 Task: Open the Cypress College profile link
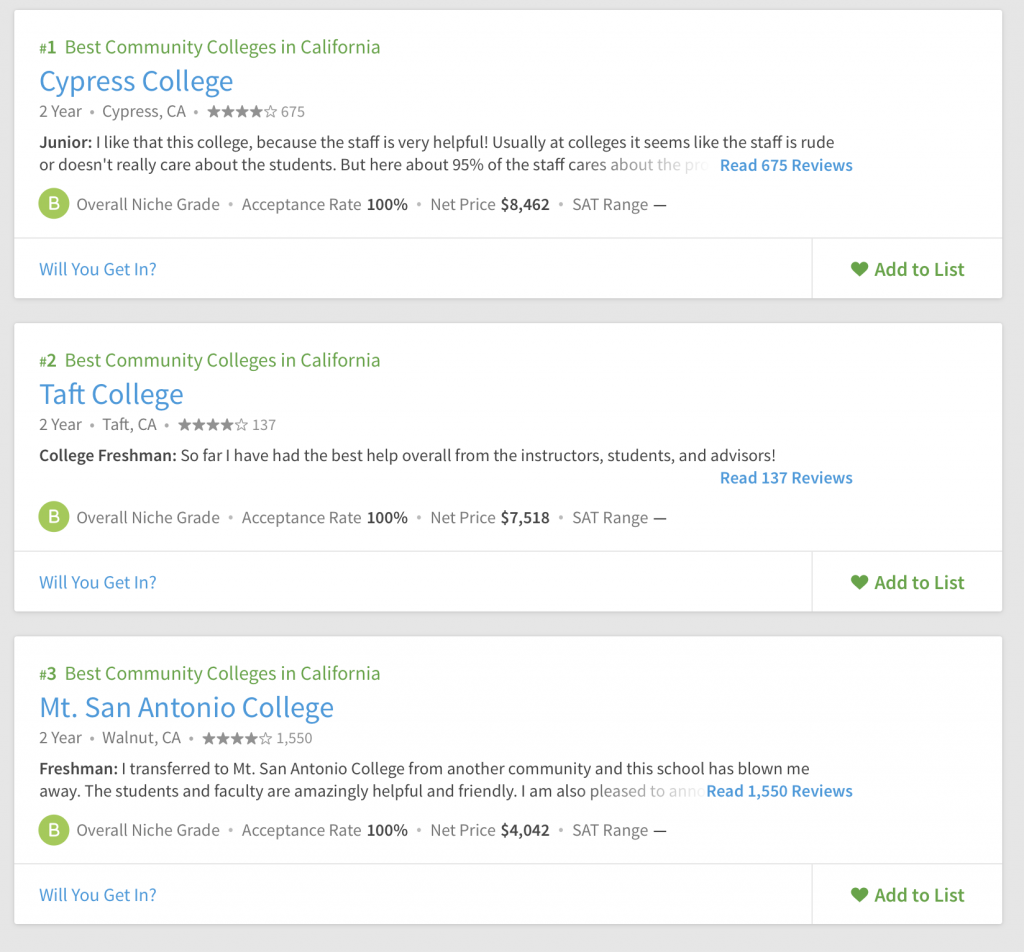[x=136, y=82]
